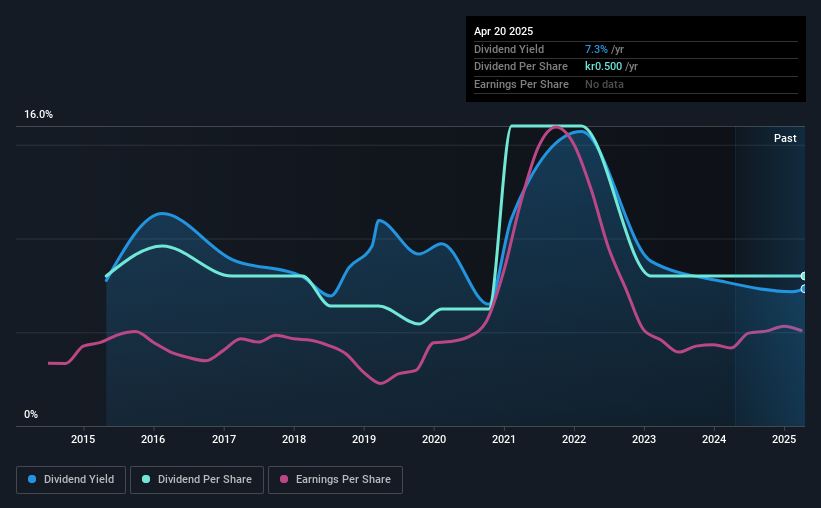Click the 2022 x-axis label

click(574, 439)
